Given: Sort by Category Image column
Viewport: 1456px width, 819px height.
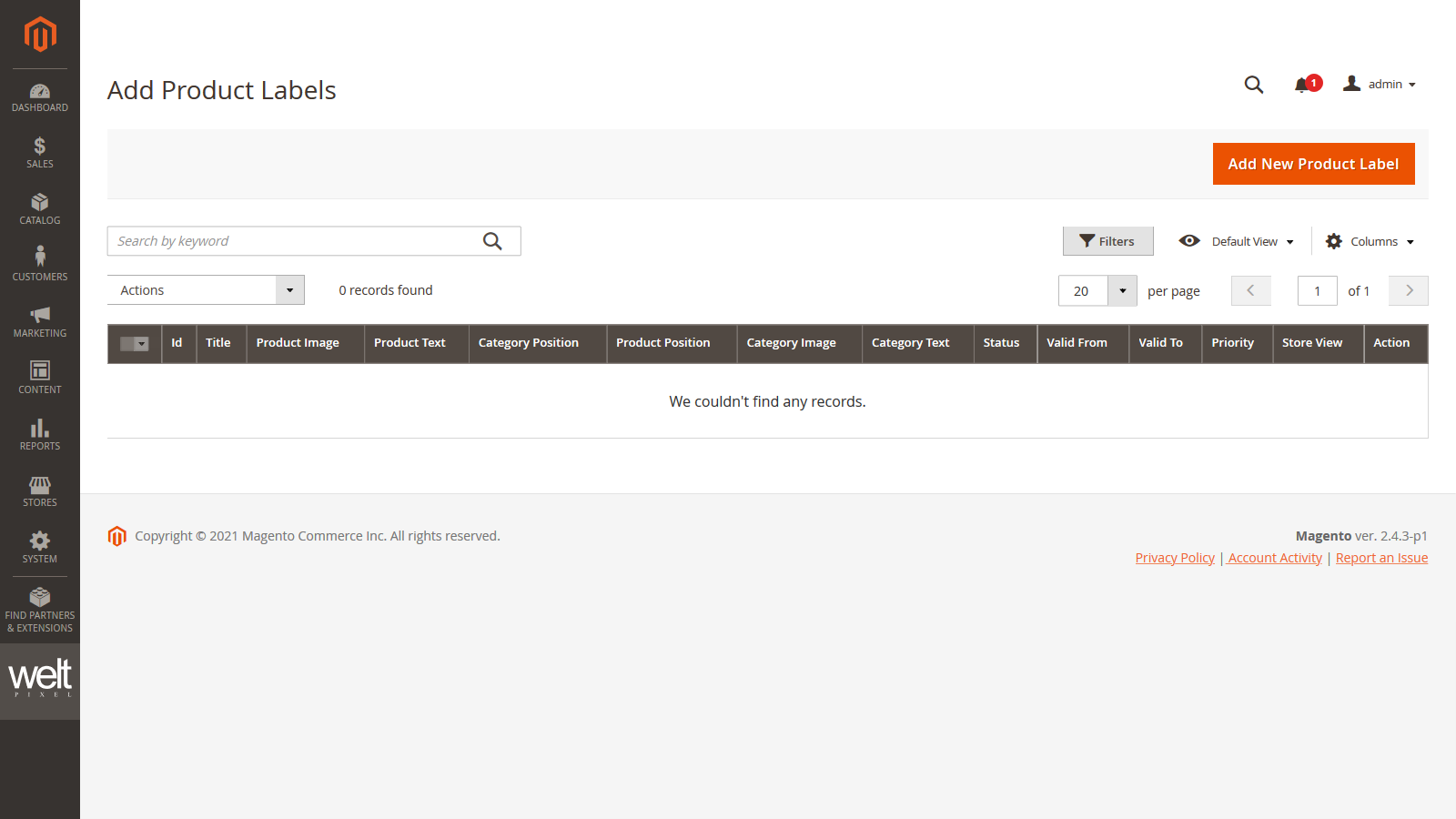Looking at the screenshot, I should (x=799, y=343).
